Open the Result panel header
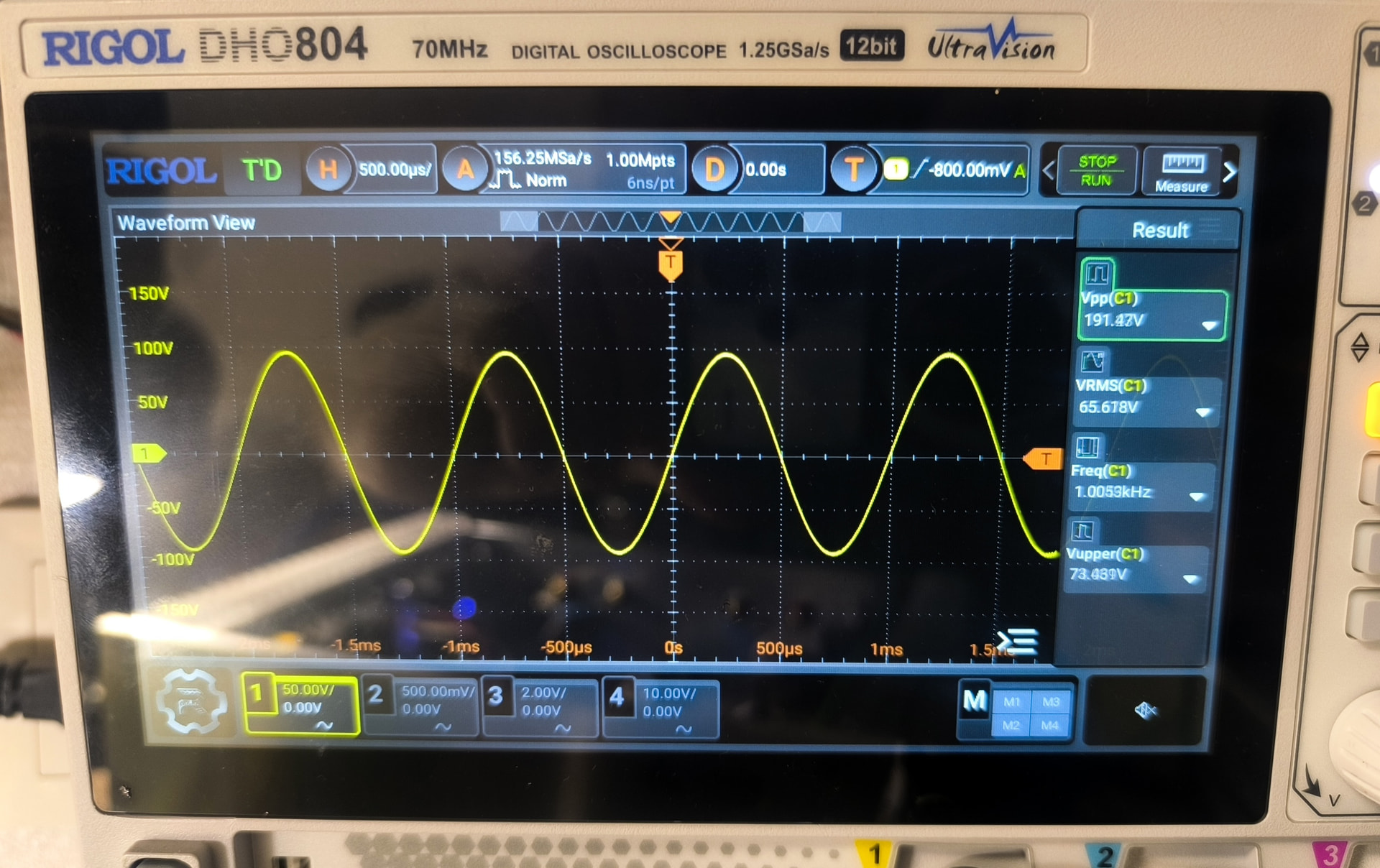This screenshot has width=1380, height=868. [x=1159, y=231]
